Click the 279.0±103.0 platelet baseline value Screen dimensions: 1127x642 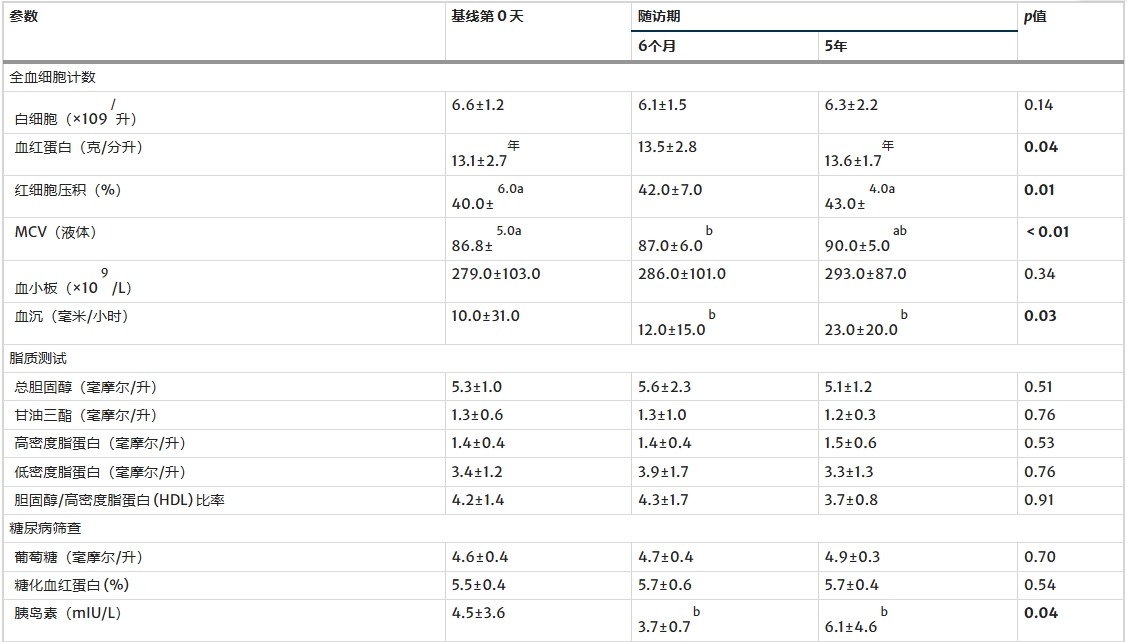coord(496,274)
